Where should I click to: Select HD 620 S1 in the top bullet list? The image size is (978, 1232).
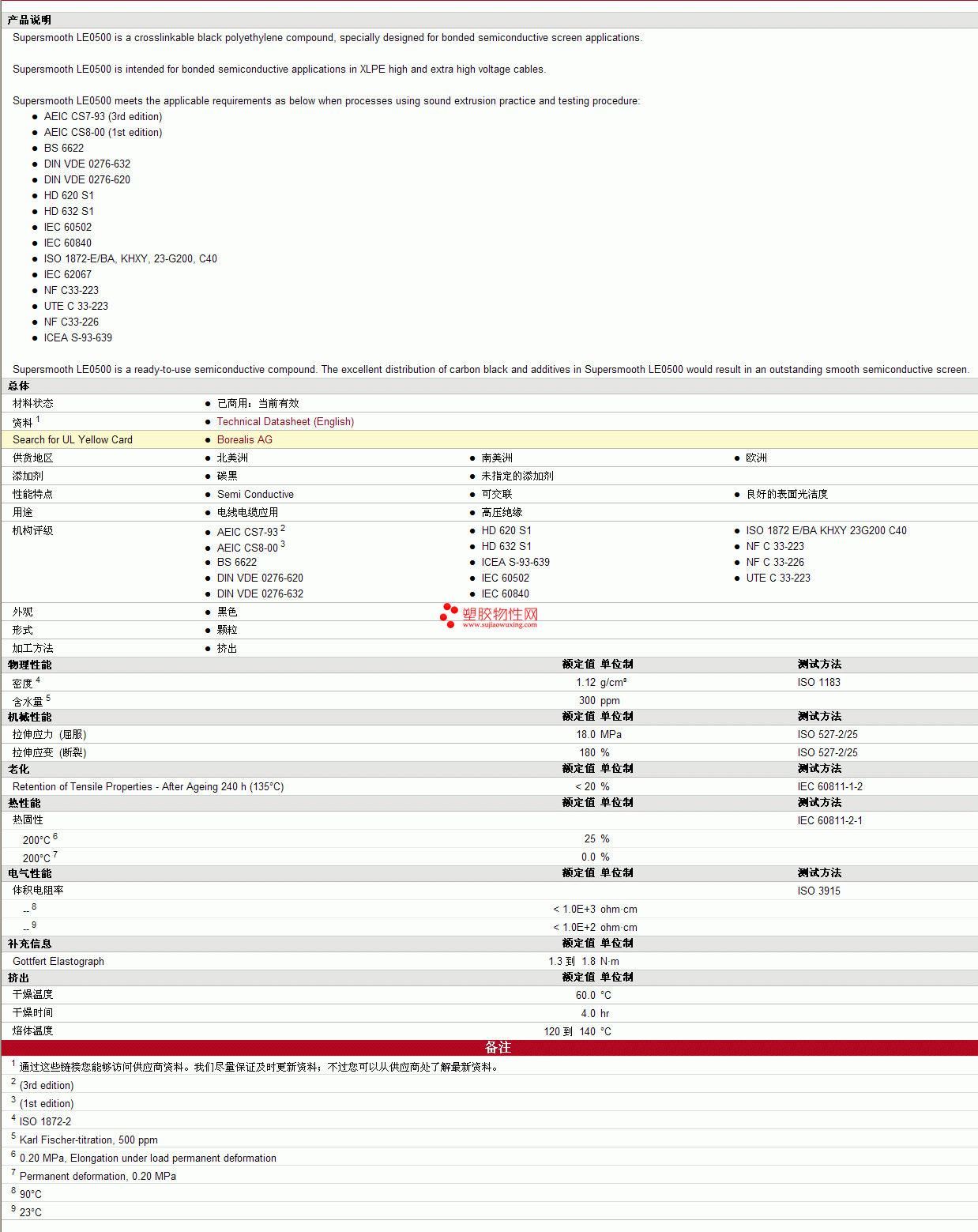(x=69, y=196)
